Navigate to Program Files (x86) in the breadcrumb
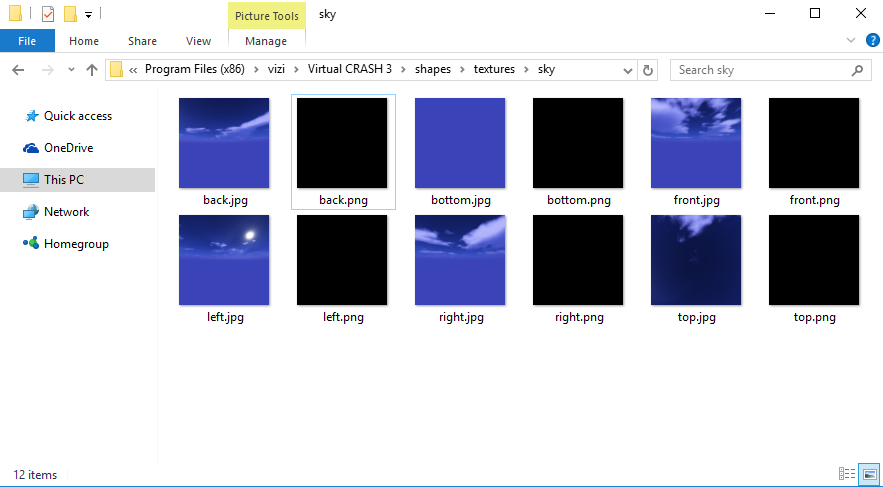Viewport: 883px width, 487px height. pos(195,69)
